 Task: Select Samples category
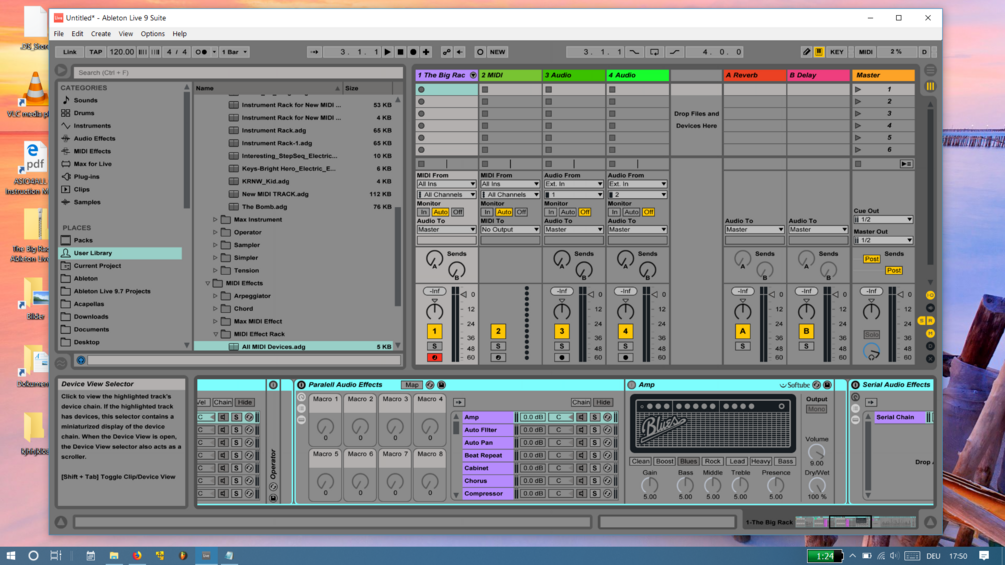tap(87, 202)
